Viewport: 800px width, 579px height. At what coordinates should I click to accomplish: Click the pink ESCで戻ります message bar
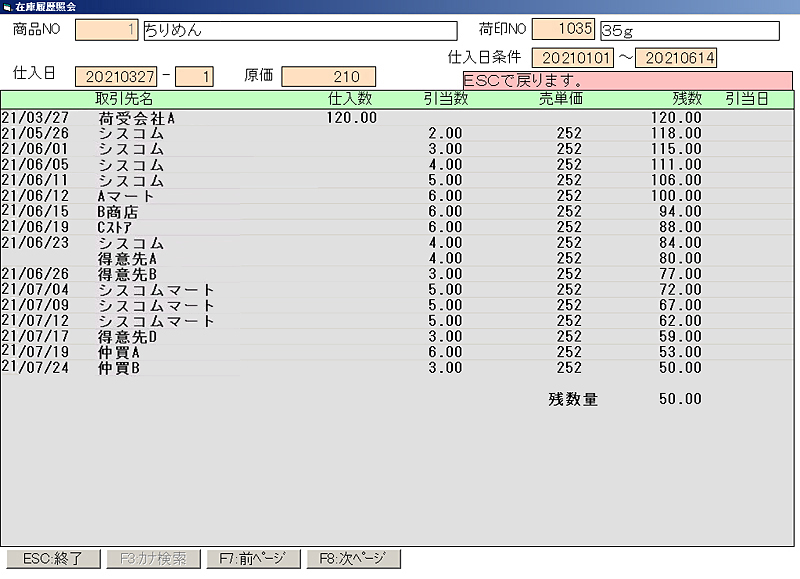coord(627,79)
